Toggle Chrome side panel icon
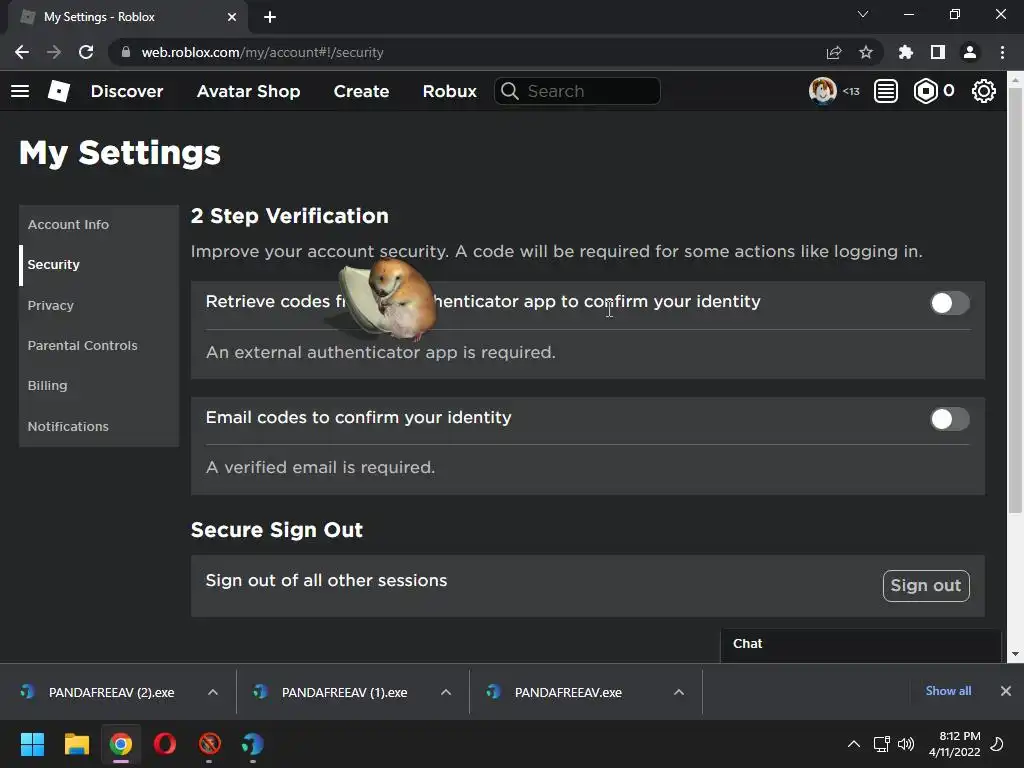 pyautogui.click(x=938, y=52)
